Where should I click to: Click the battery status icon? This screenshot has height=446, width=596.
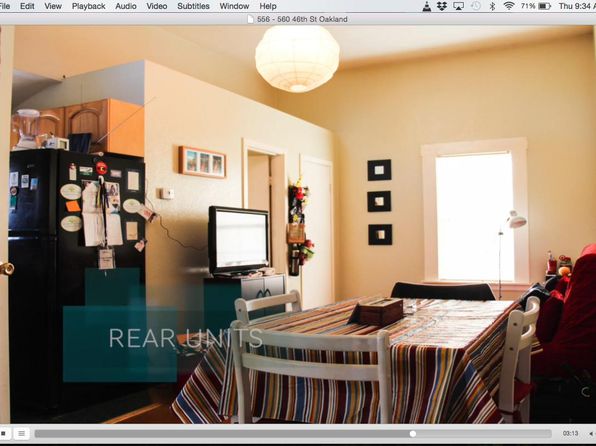[x=544, y=6]
